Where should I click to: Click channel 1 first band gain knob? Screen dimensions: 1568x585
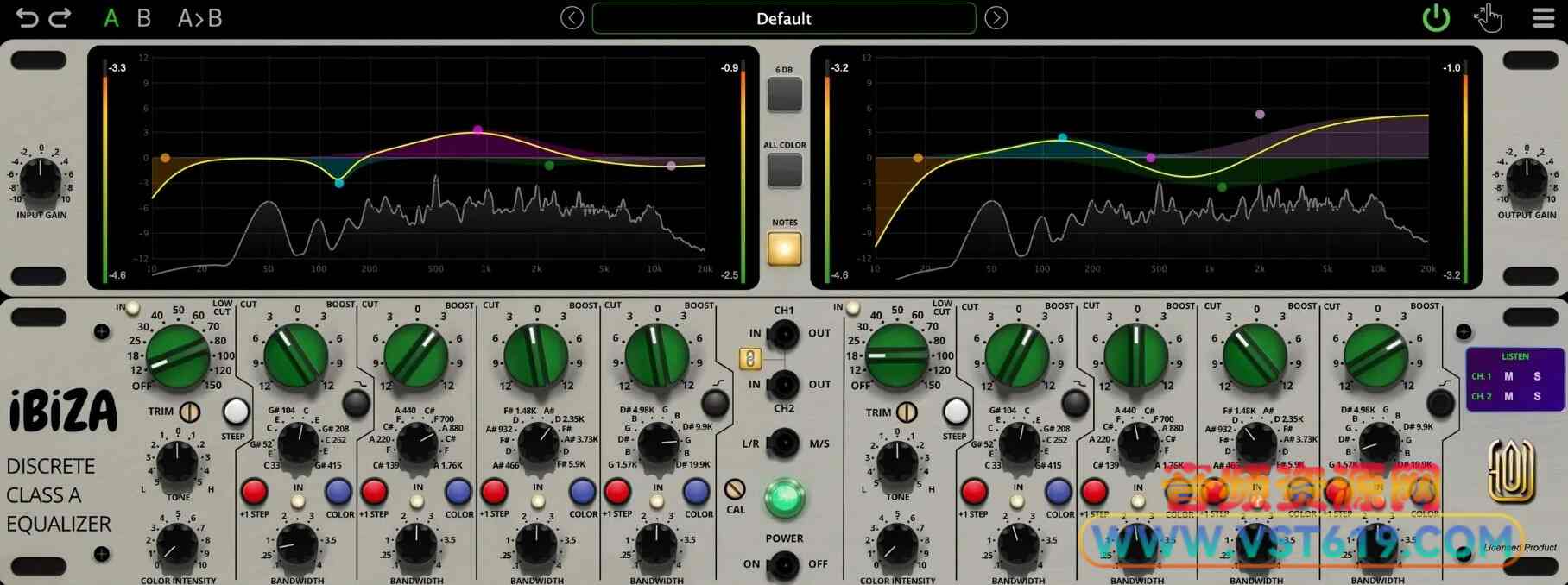(296, 355)
